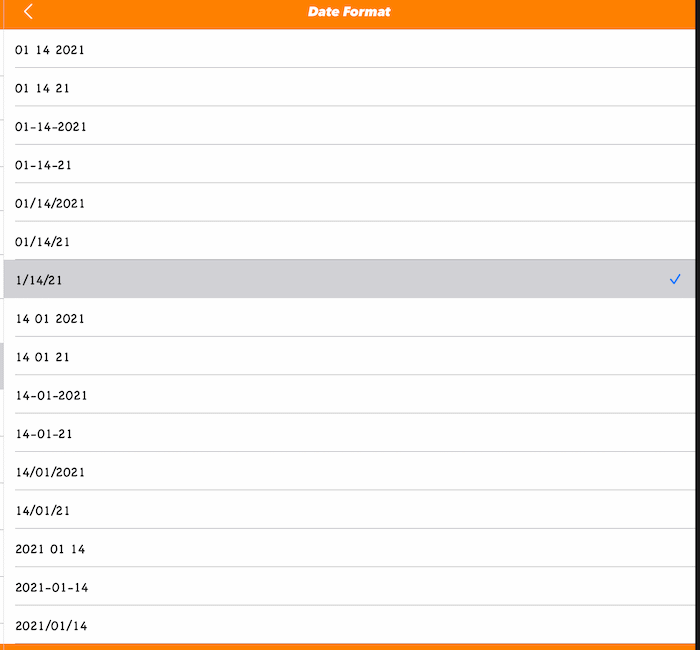Select the 01 14 2021 date format
700x650 pixels.
349,49
